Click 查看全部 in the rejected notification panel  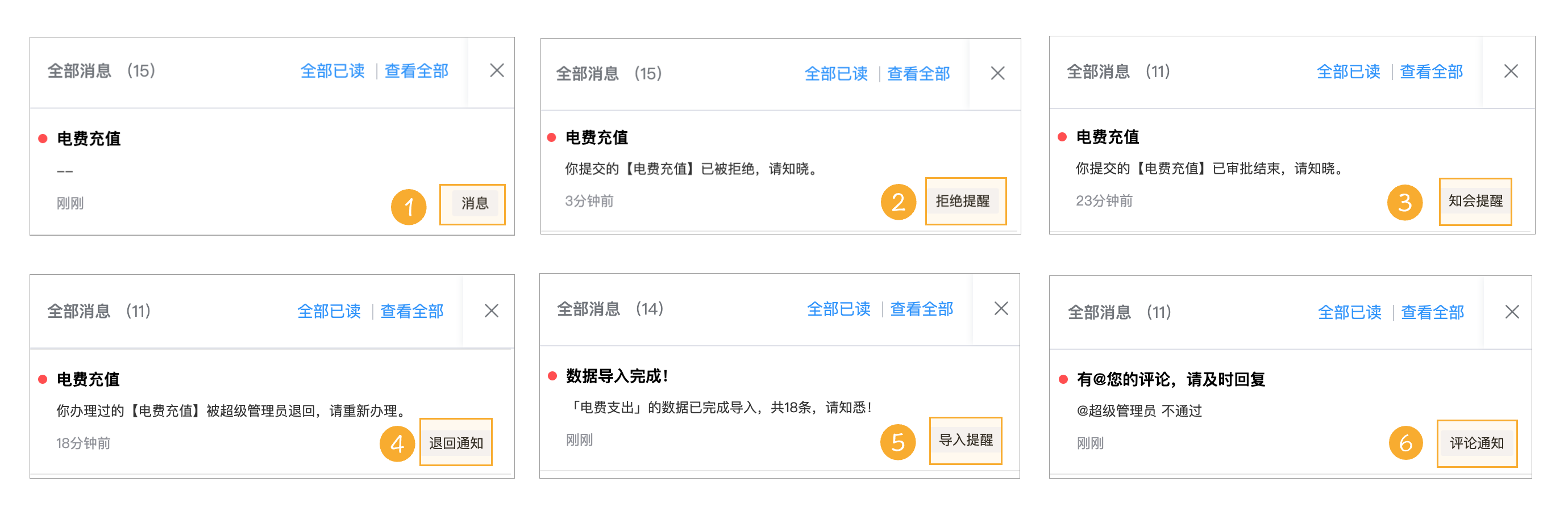[x=919, y=73]
